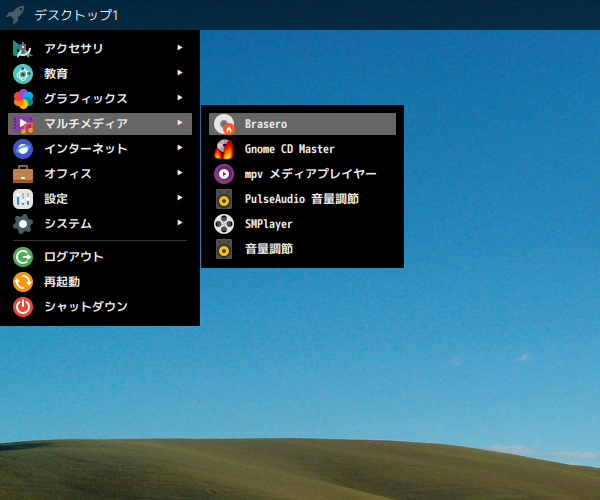Click the マルチメディア submenu arrow
The height and width of the screenshot is (500, 600).
click(180, 122)
